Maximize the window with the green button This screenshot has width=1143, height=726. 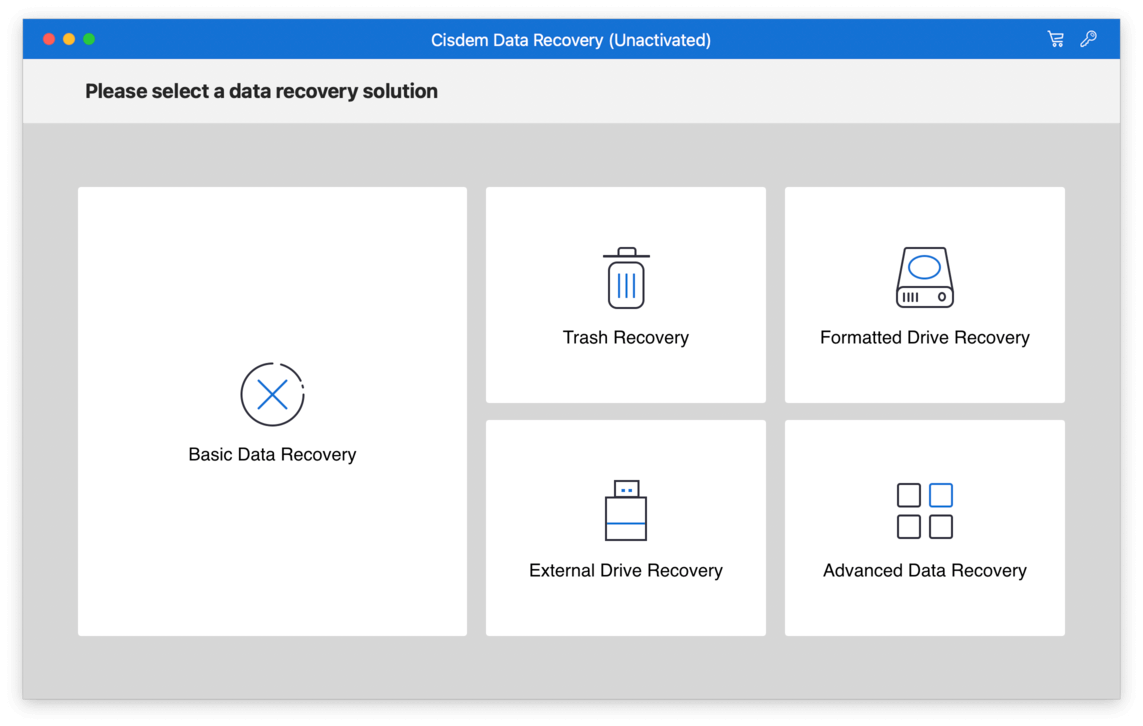click(x=89, y=39)
